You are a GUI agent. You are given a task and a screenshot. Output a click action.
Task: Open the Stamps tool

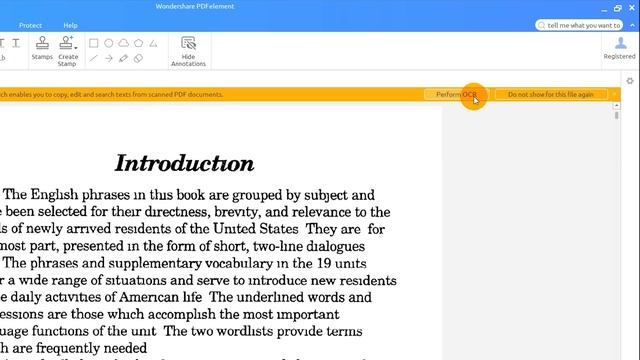tap(42, 48)
